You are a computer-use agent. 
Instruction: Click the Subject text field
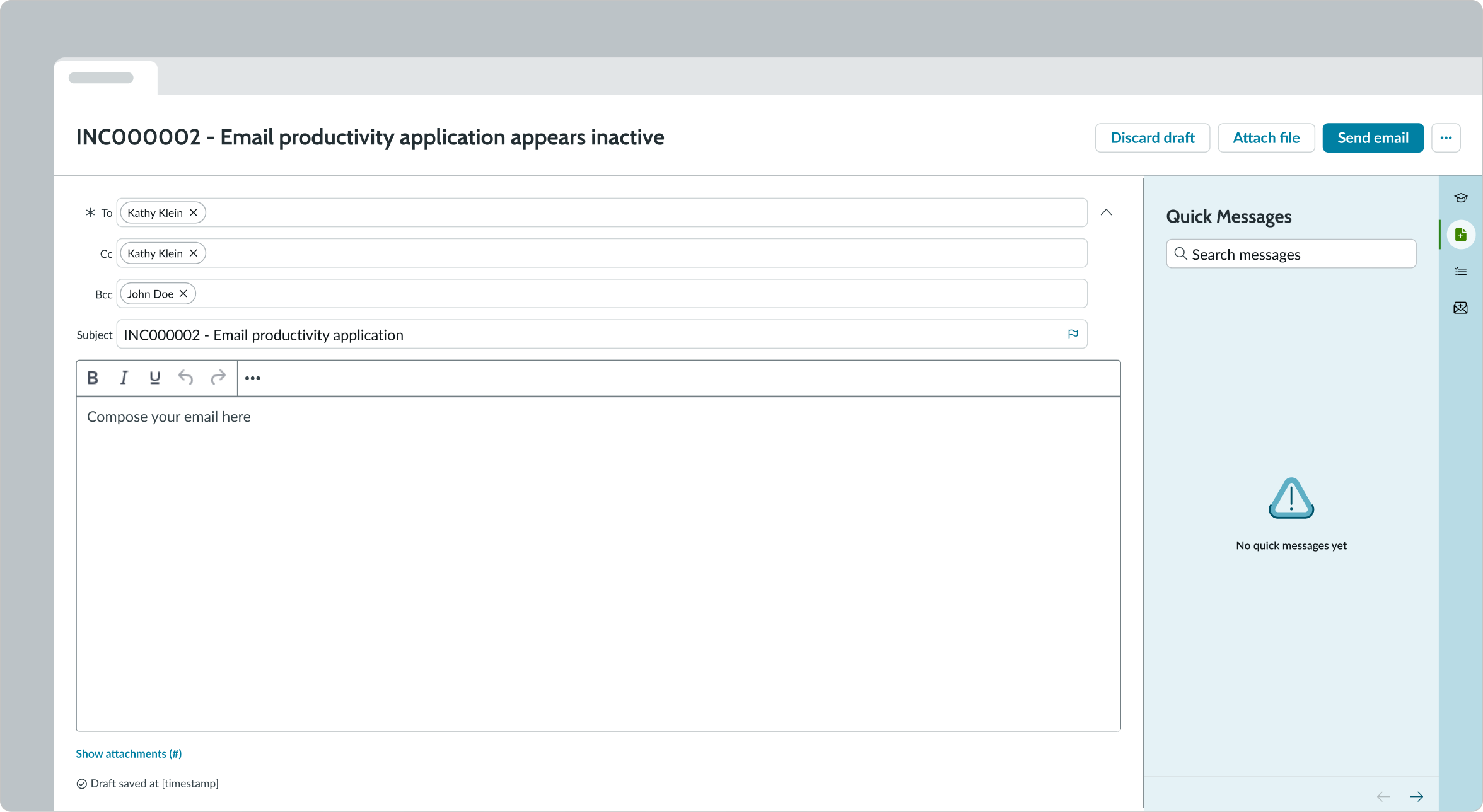(602, 334)
